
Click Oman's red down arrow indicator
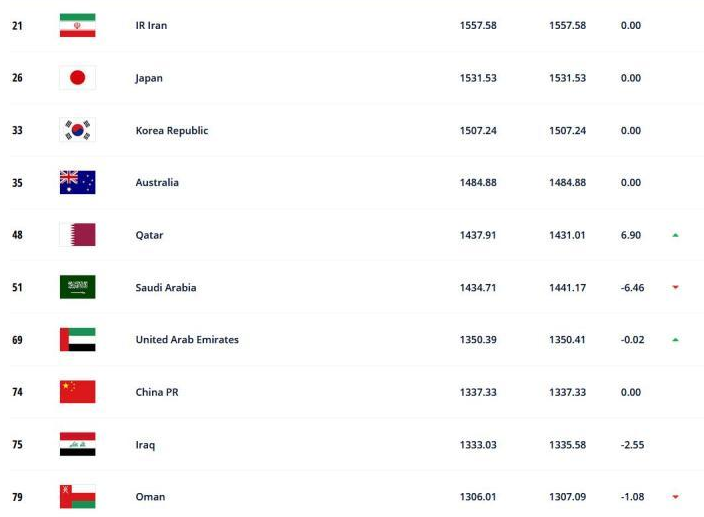click(x=675, y=497)
